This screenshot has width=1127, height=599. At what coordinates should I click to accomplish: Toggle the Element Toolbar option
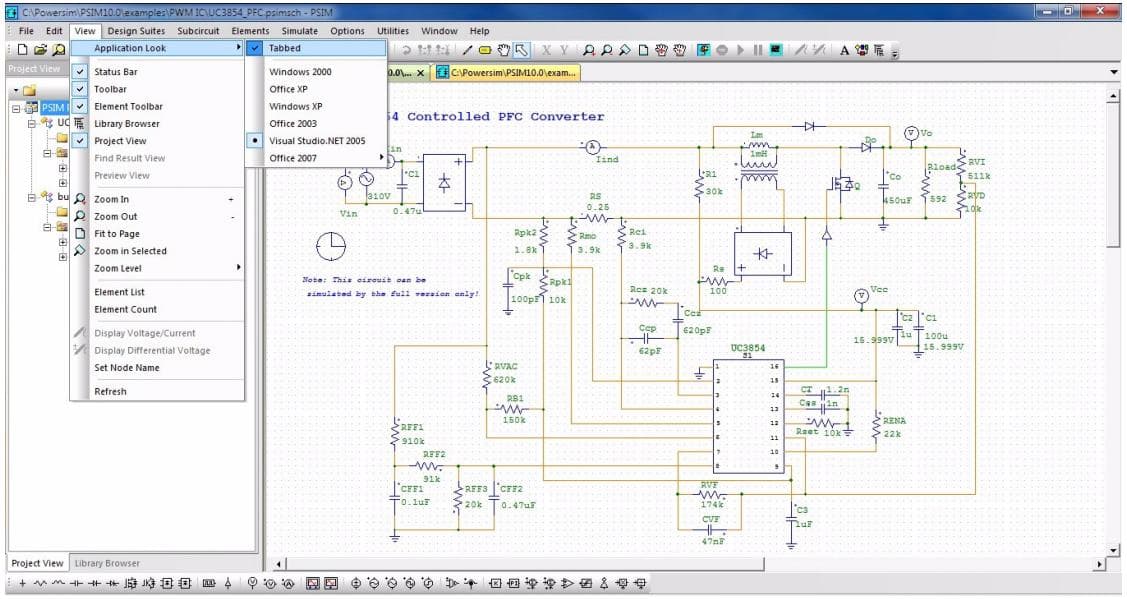pyautogui.click(x=157, y=106)
